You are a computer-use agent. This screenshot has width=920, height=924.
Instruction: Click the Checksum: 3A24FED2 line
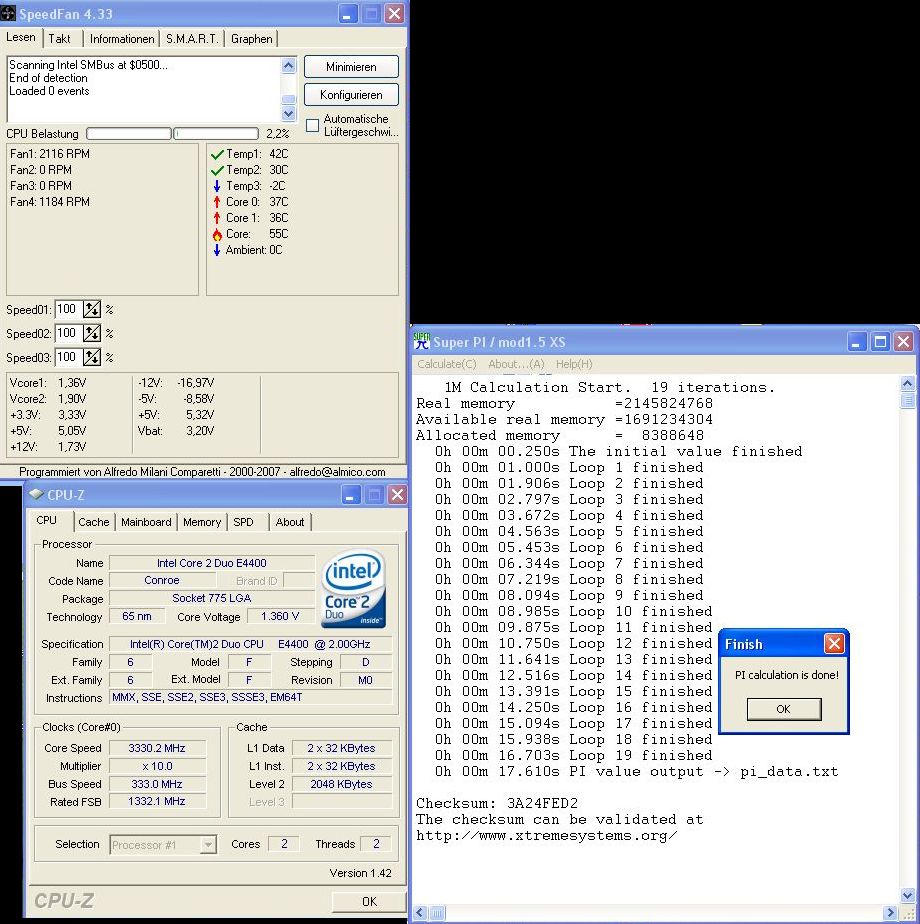(497, 804)
